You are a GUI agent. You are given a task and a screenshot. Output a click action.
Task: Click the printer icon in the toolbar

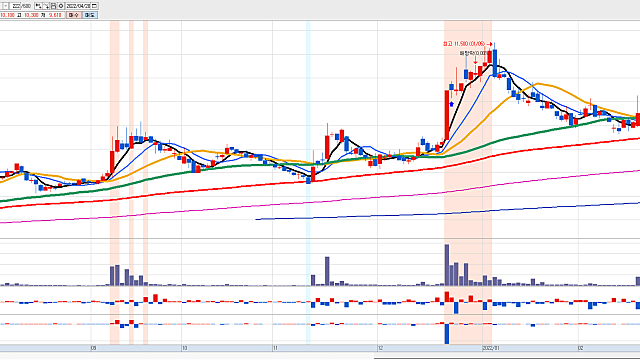coord(53,6)
